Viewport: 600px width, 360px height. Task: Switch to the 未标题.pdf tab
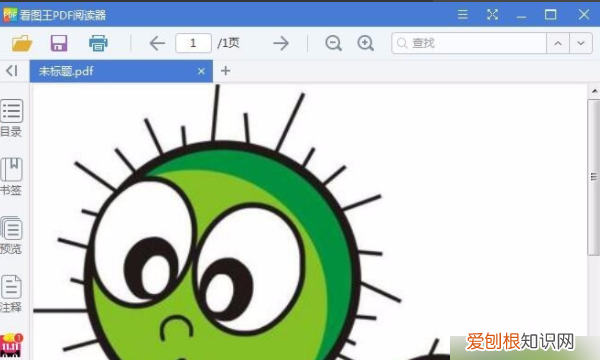121,71
